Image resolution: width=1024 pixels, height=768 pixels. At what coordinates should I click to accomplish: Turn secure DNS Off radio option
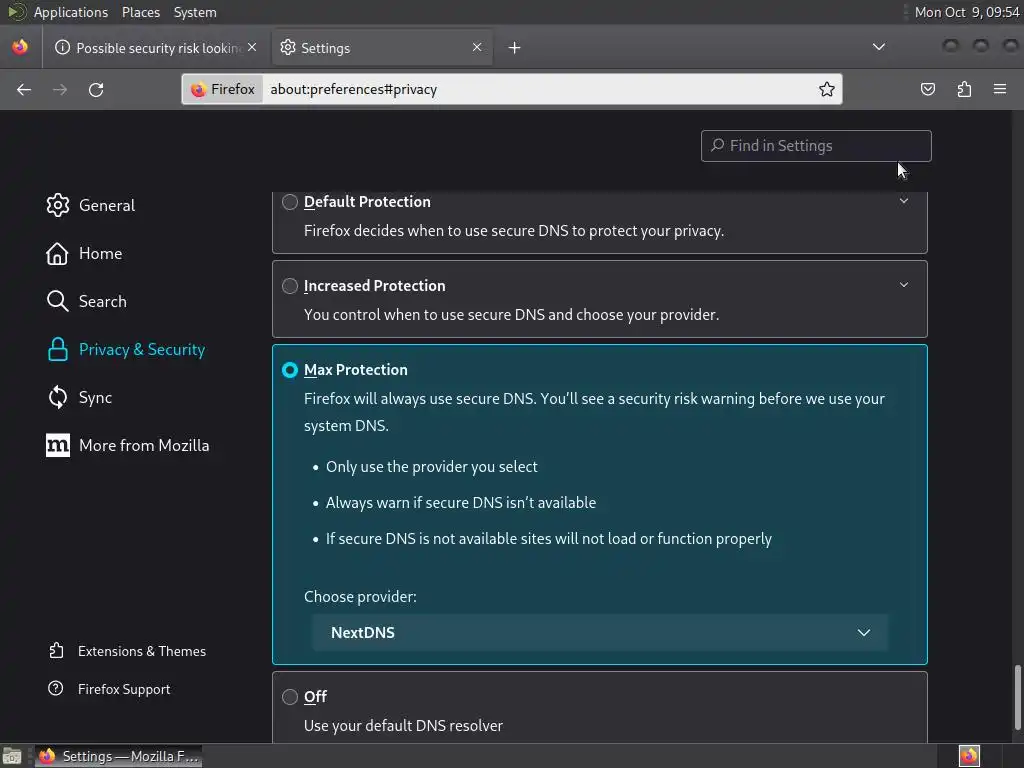click(290, 697)
